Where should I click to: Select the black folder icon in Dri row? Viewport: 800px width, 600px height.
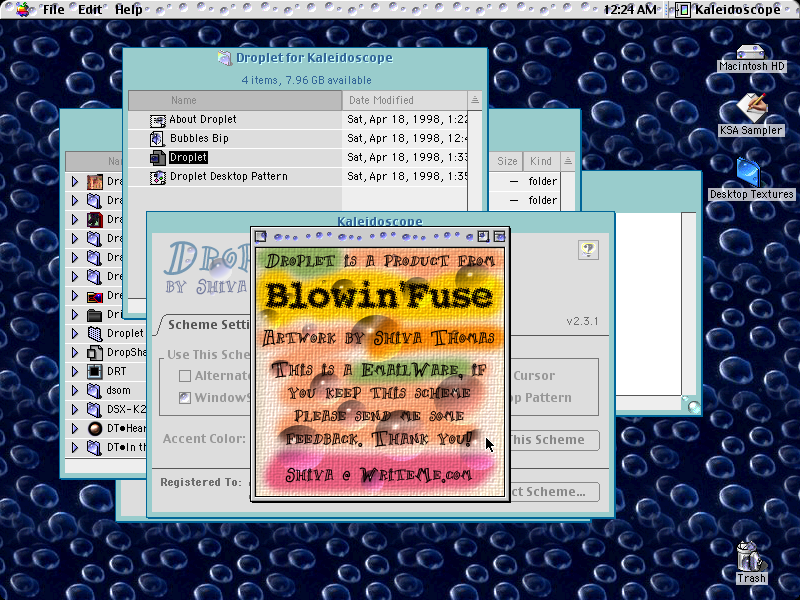(x=95, y=314)
